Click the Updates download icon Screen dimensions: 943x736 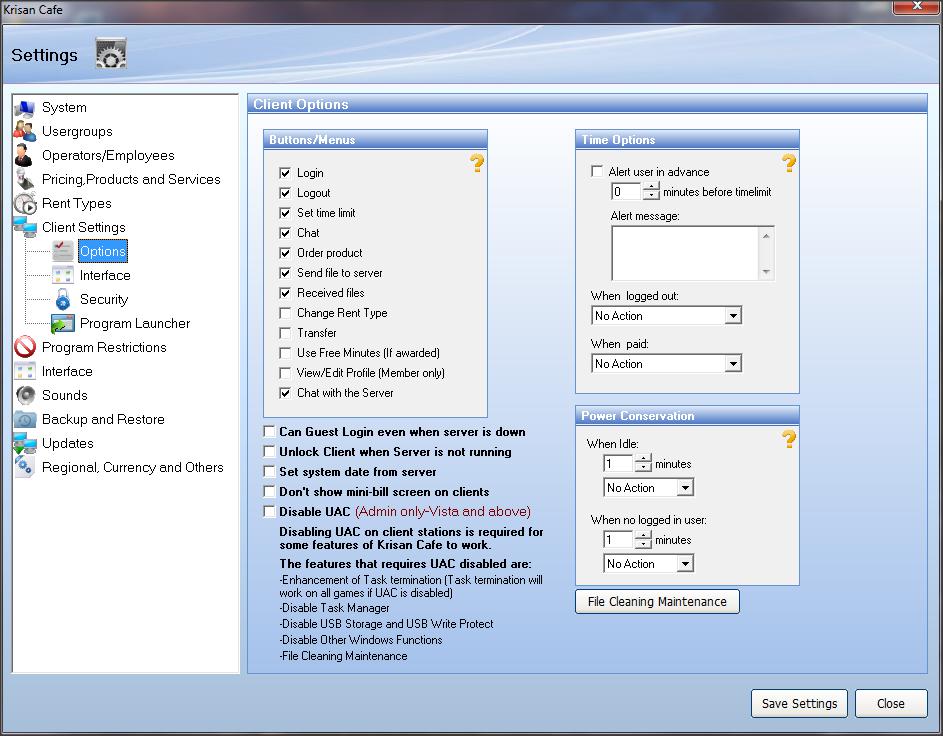click(25, 444)
